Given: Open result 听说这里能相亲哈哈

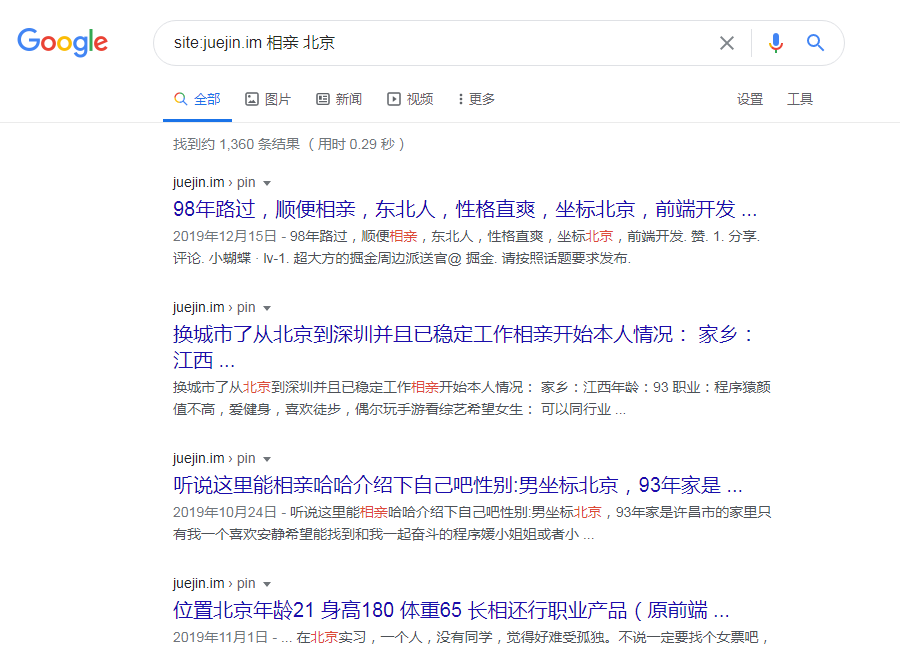Looking at the screenshot, I should tap(457, 485).
